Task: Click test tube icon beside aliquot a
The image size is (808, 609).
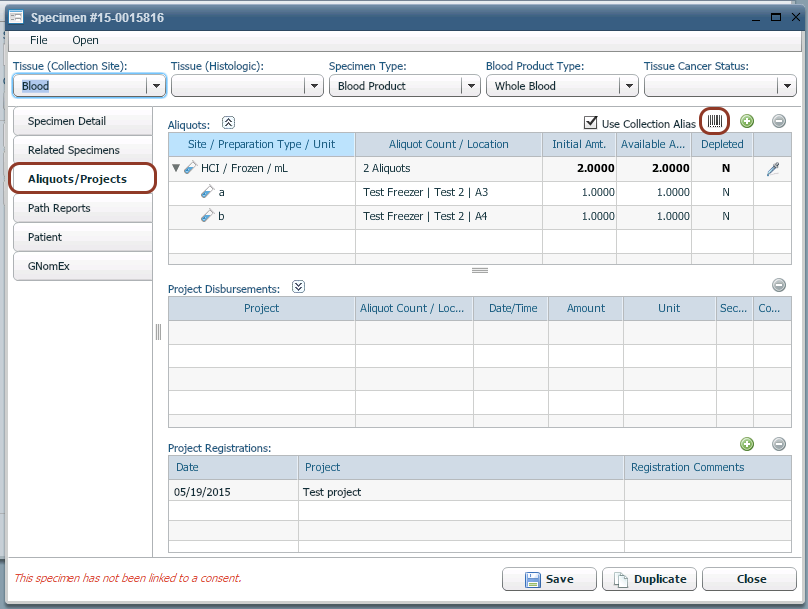Action: 207,192
